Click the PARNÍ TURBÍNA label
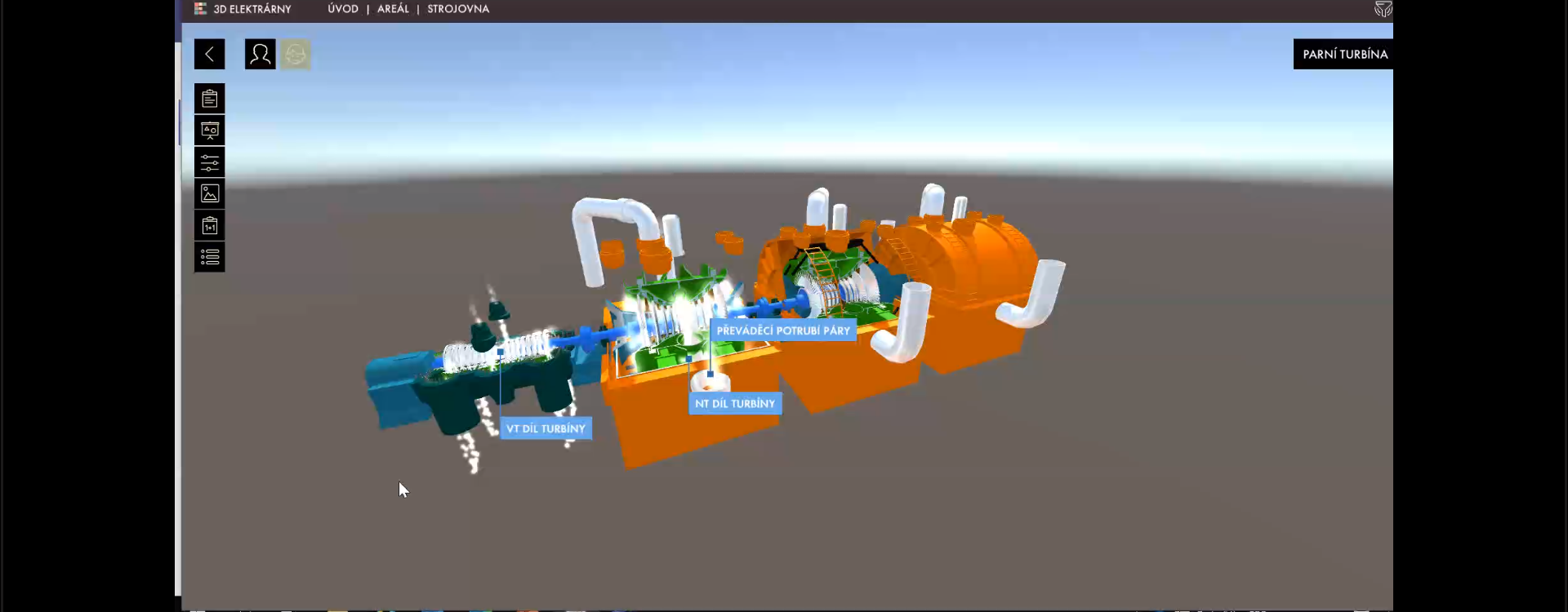The image size is (1568, 612). 1344,54
